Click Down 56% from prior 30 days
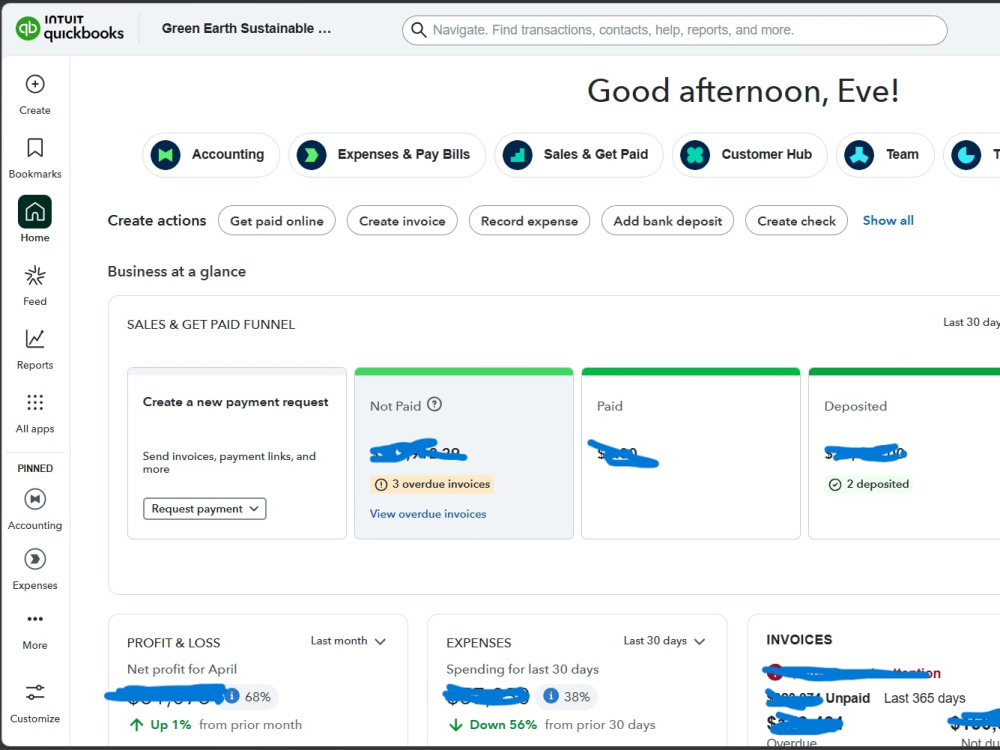Image resolution: width=1000 pixels, height=750 pixels. (x=552, y=724)
